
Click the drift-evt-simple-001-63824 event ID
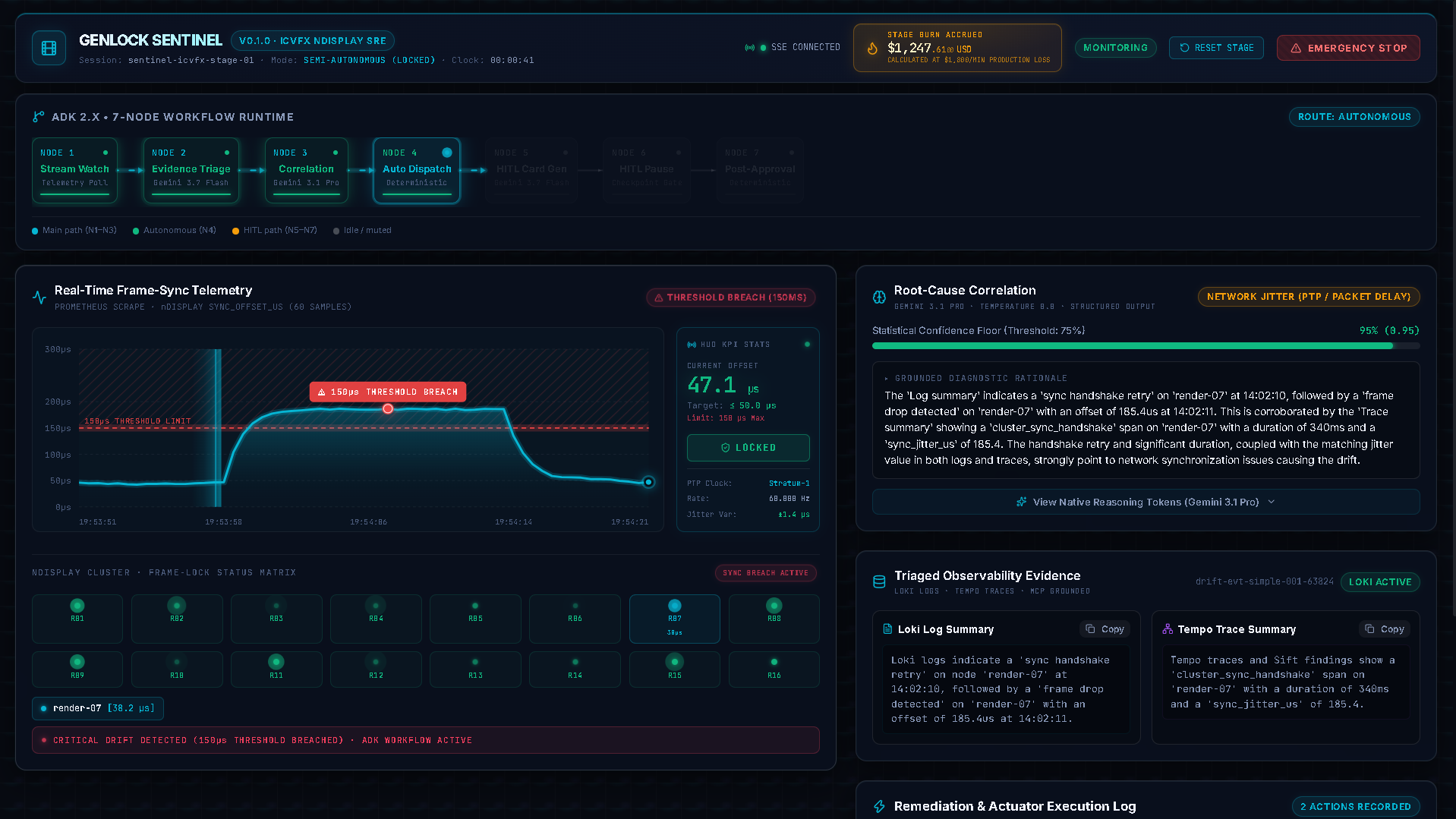(1264, 581)
